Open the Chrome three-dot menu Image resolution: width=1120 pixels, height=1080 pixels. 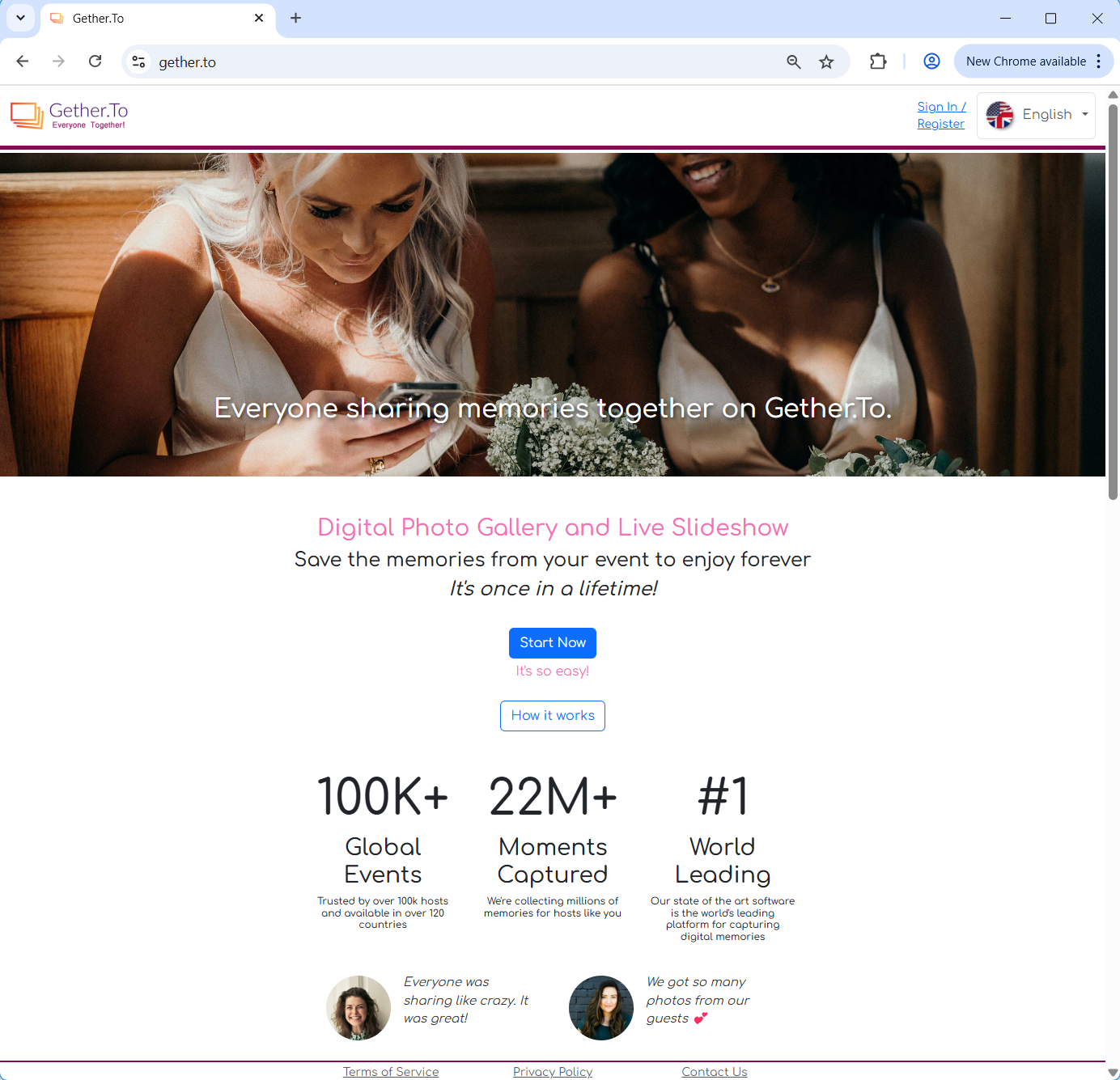1098,61
